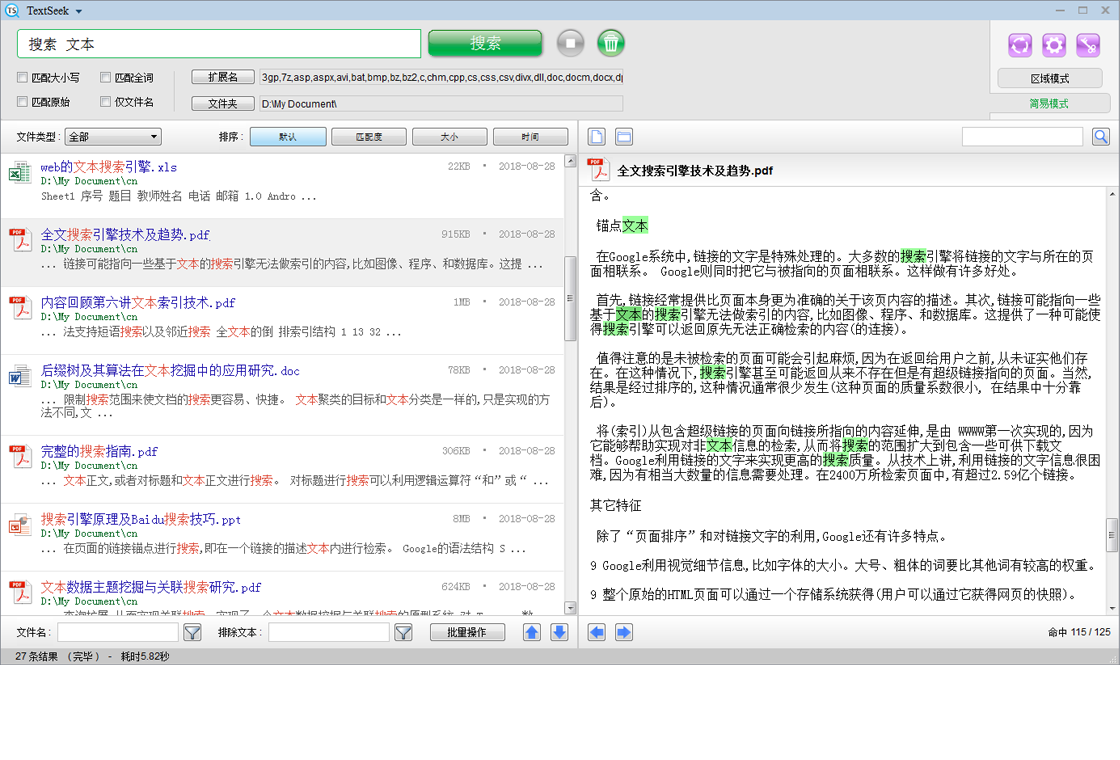Click the PDF icon in preview header

point(598,169)
